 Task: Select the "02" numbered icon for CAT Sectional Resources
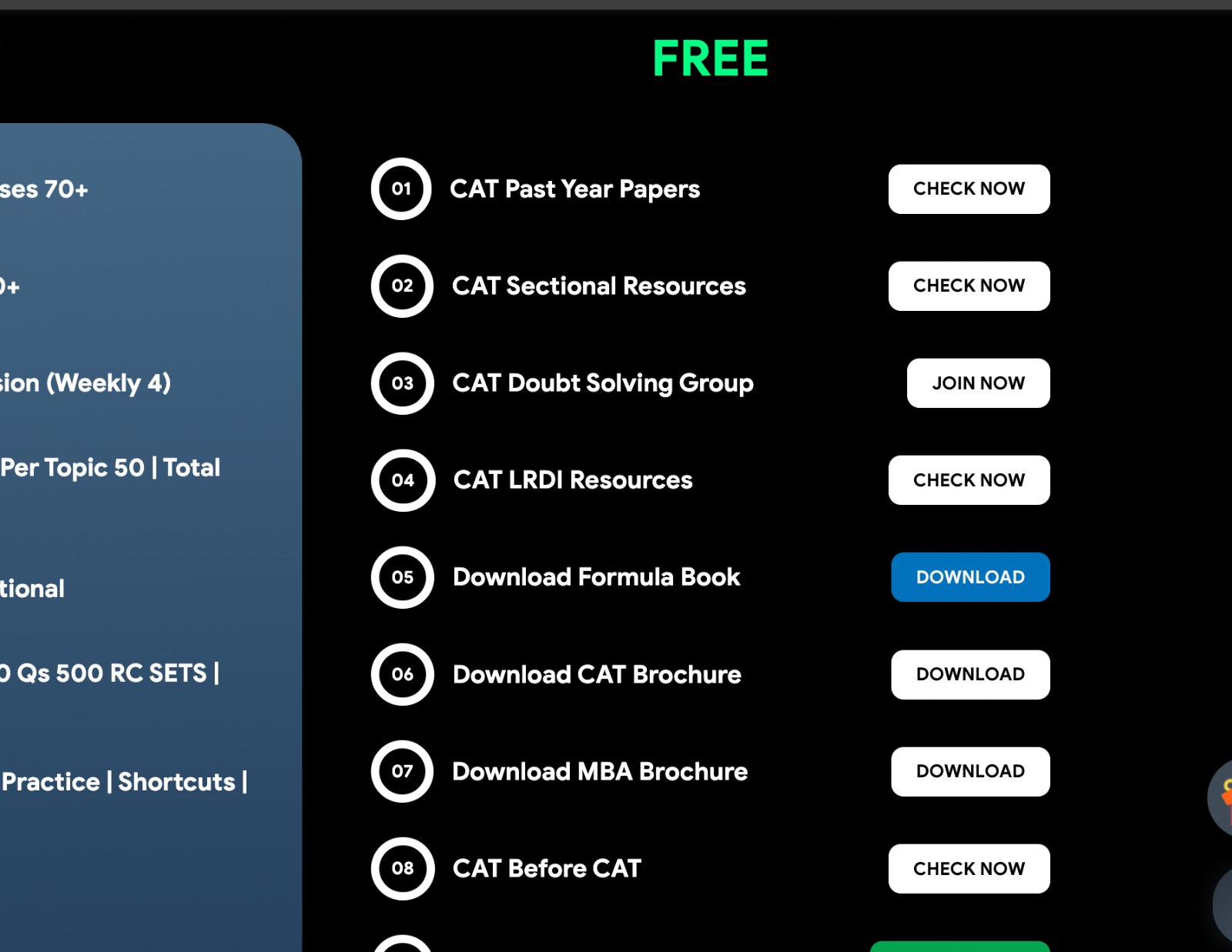pyautogui.click(x=401, y=286)
